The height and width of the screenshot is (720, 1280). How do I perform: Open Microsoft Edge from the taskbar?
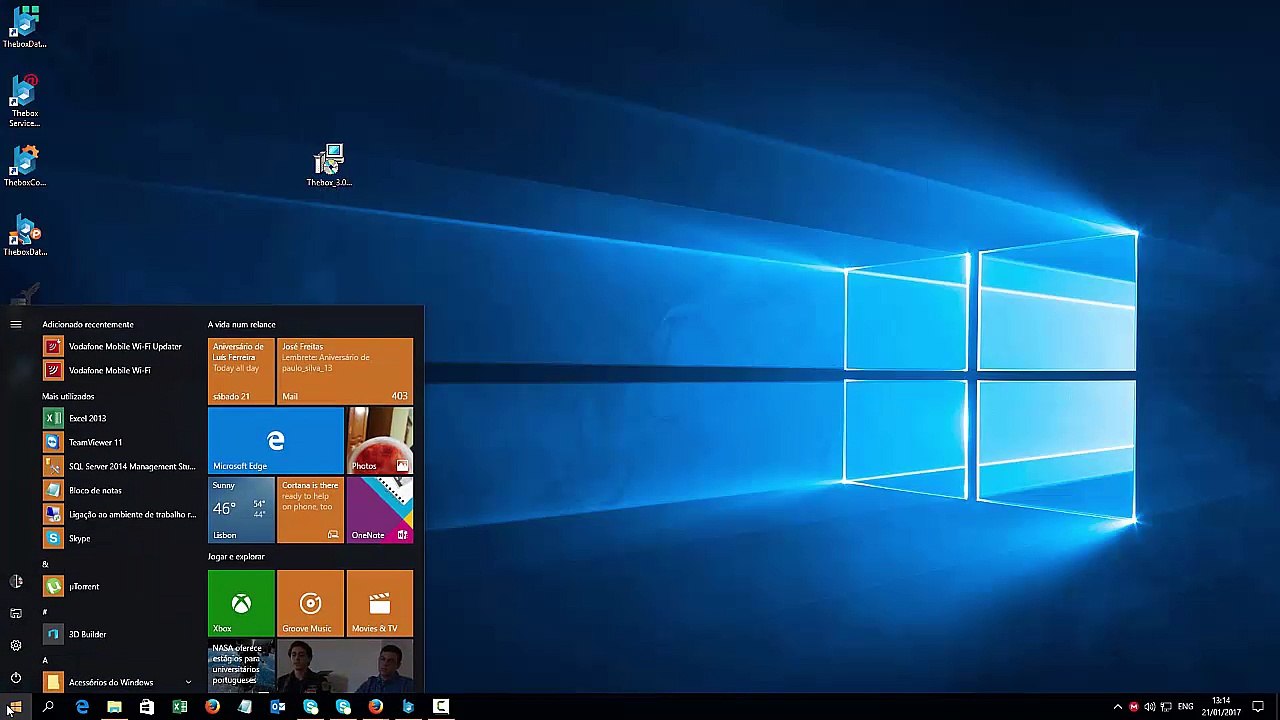82,707
